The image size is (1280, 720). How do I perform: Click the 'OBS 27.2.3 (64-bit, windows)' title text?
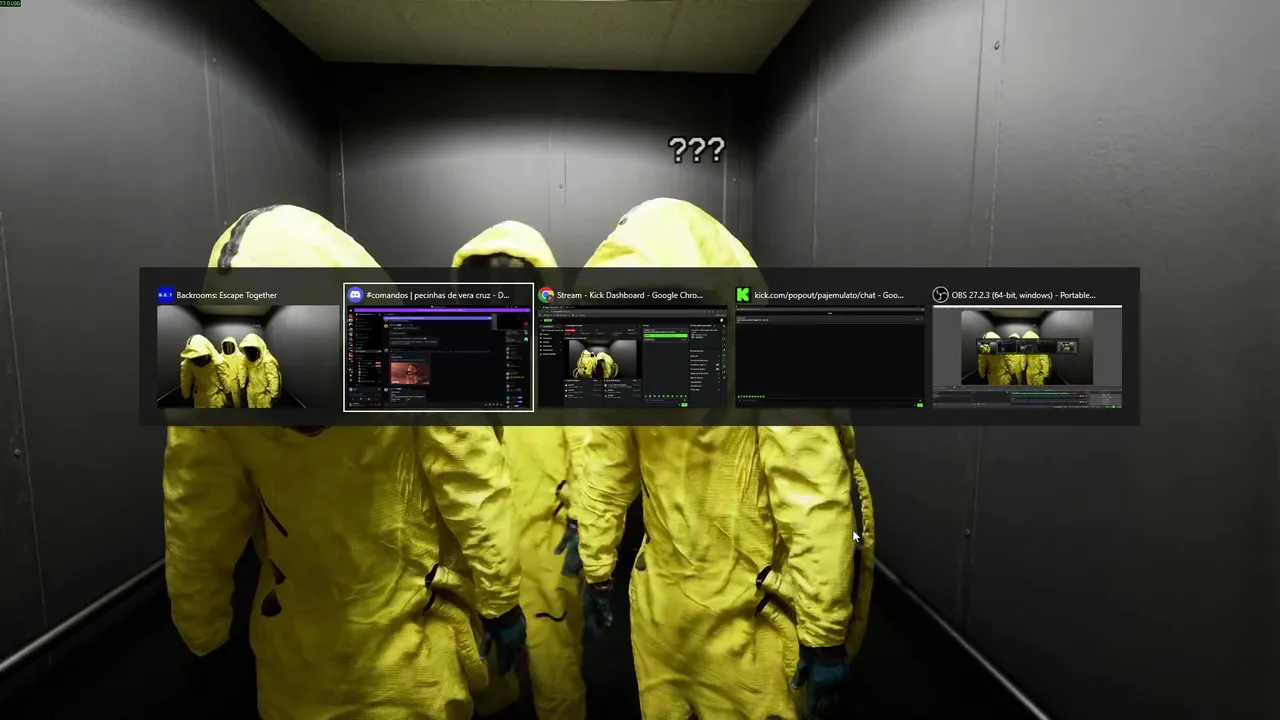(1023, 295)
